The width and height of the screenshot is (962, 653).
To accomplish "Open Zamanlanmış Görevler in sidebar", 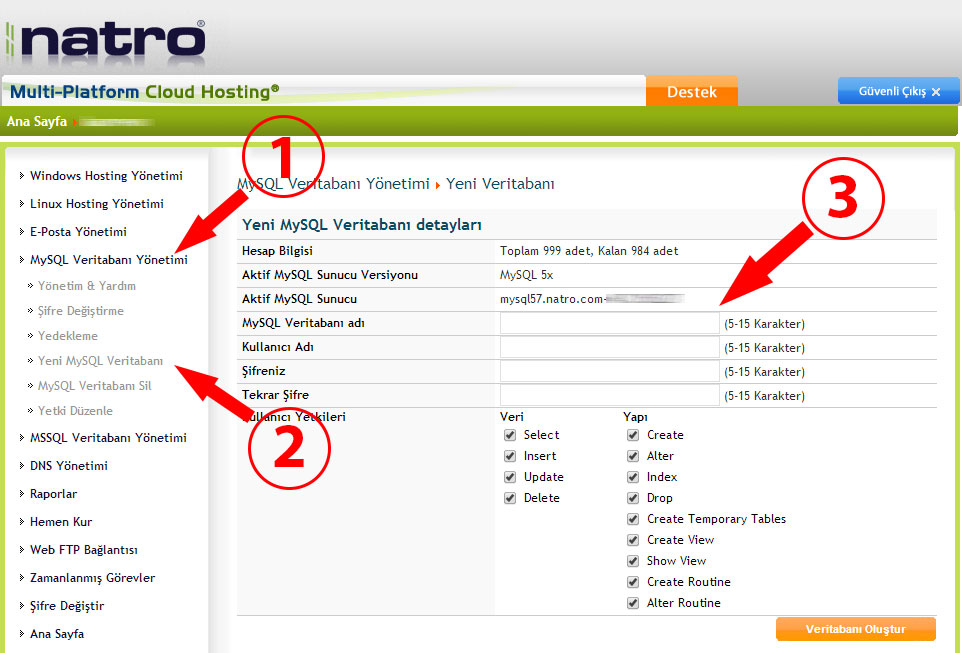I will tap(92, 578).
